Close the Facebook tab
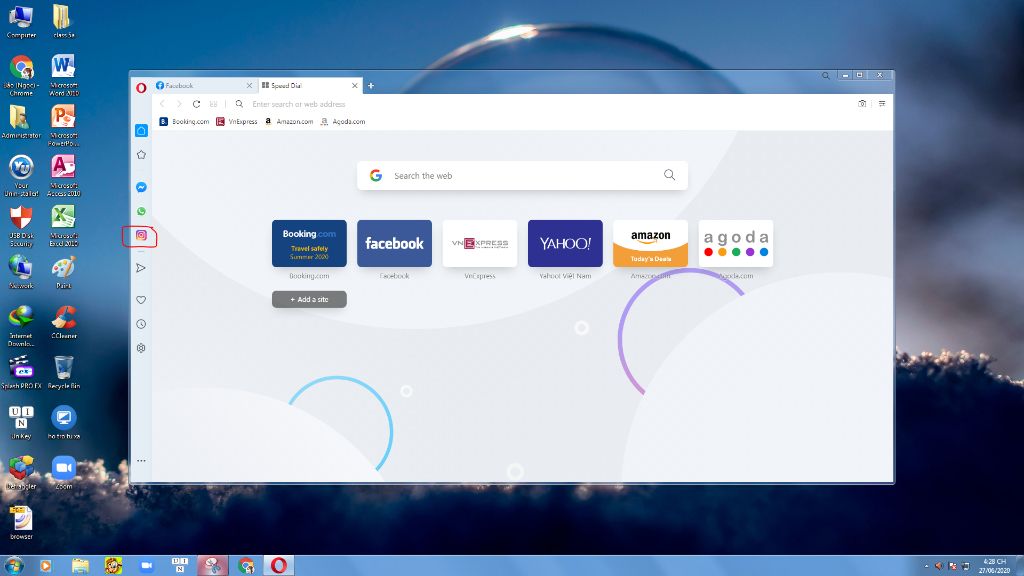Image resolution: width=1024 pixels, height=576 pixels. (249, 86)
